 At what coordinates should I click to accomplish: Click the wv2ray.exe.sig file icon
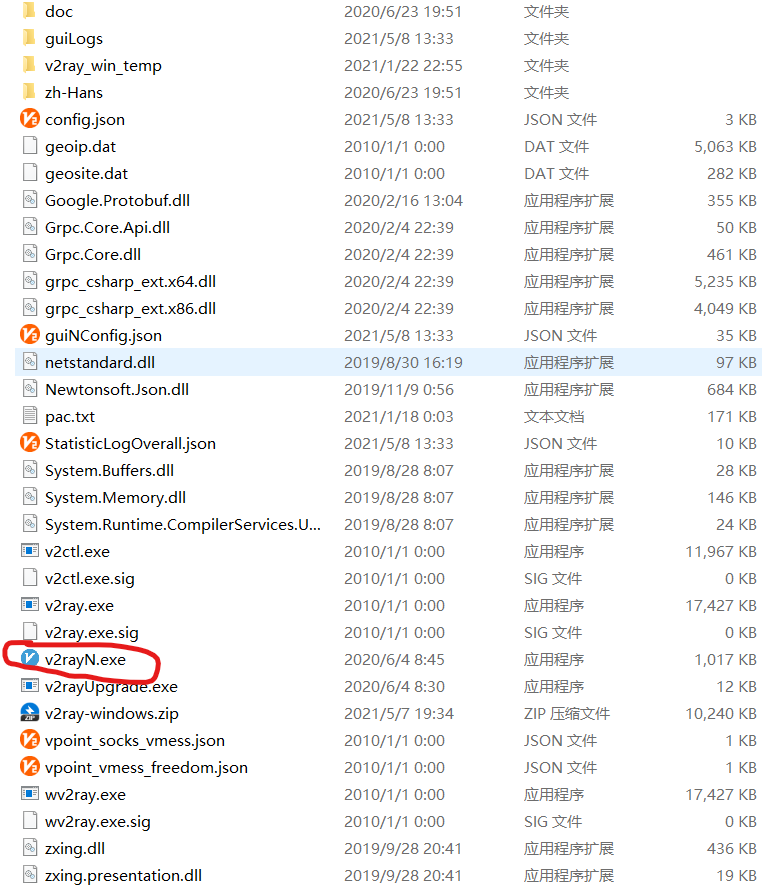pyautogui.click(x=29, y=821)
